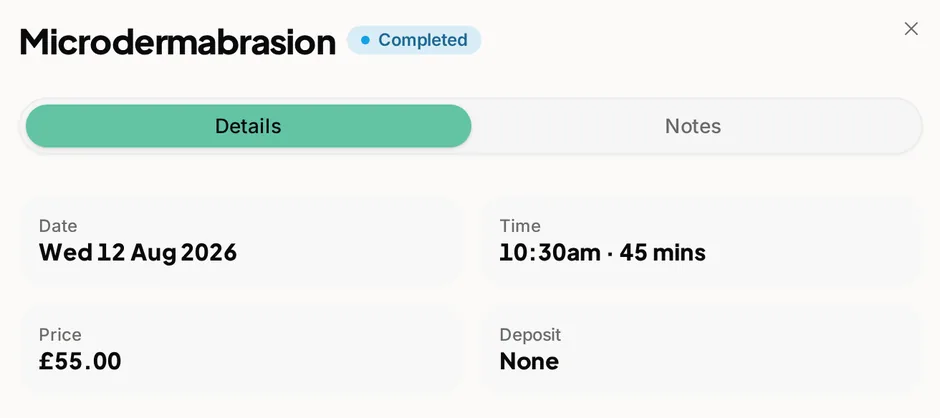Click the word Completed in the status pill
The height and width of the screenshot is (418, 940).
423,40
